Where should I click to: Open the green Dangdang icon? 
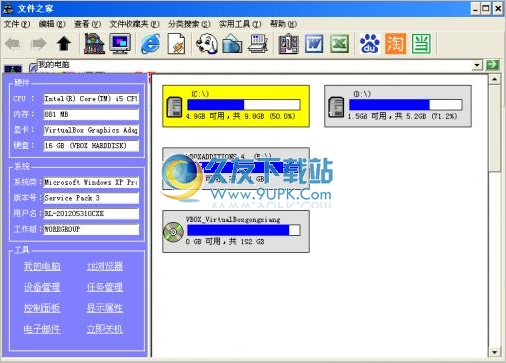tap(421, 44)
